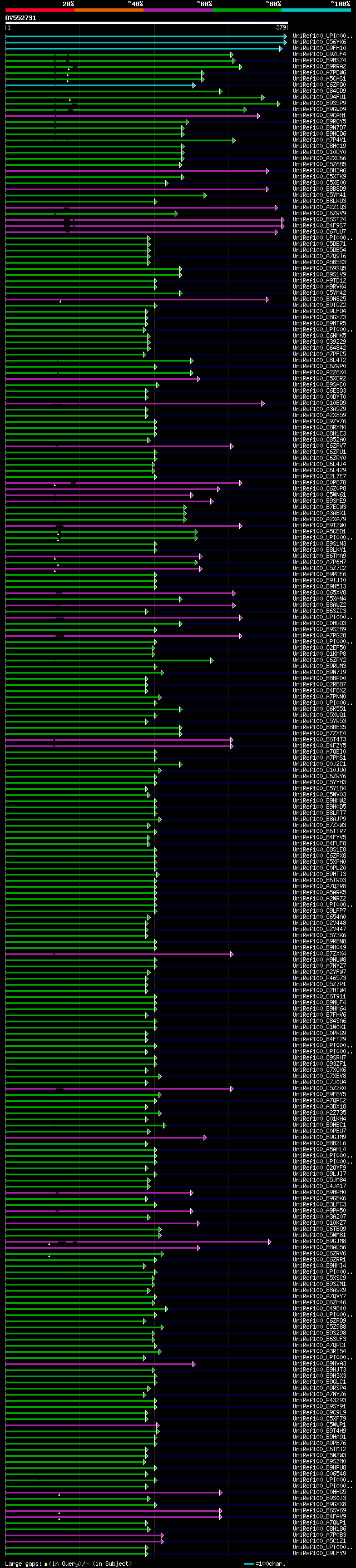Open hit UniRef100_B6ST24

(319, 219)
